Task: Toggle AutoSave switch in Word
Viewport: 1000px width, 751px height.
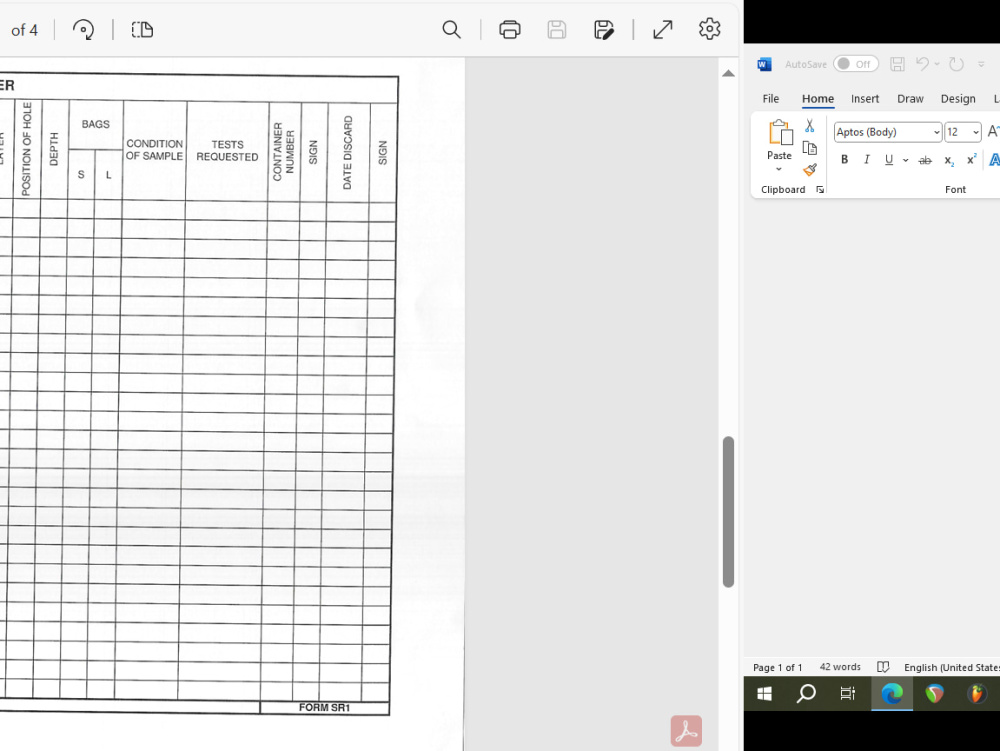Action: pyautogui.click(x=856, y=64)
